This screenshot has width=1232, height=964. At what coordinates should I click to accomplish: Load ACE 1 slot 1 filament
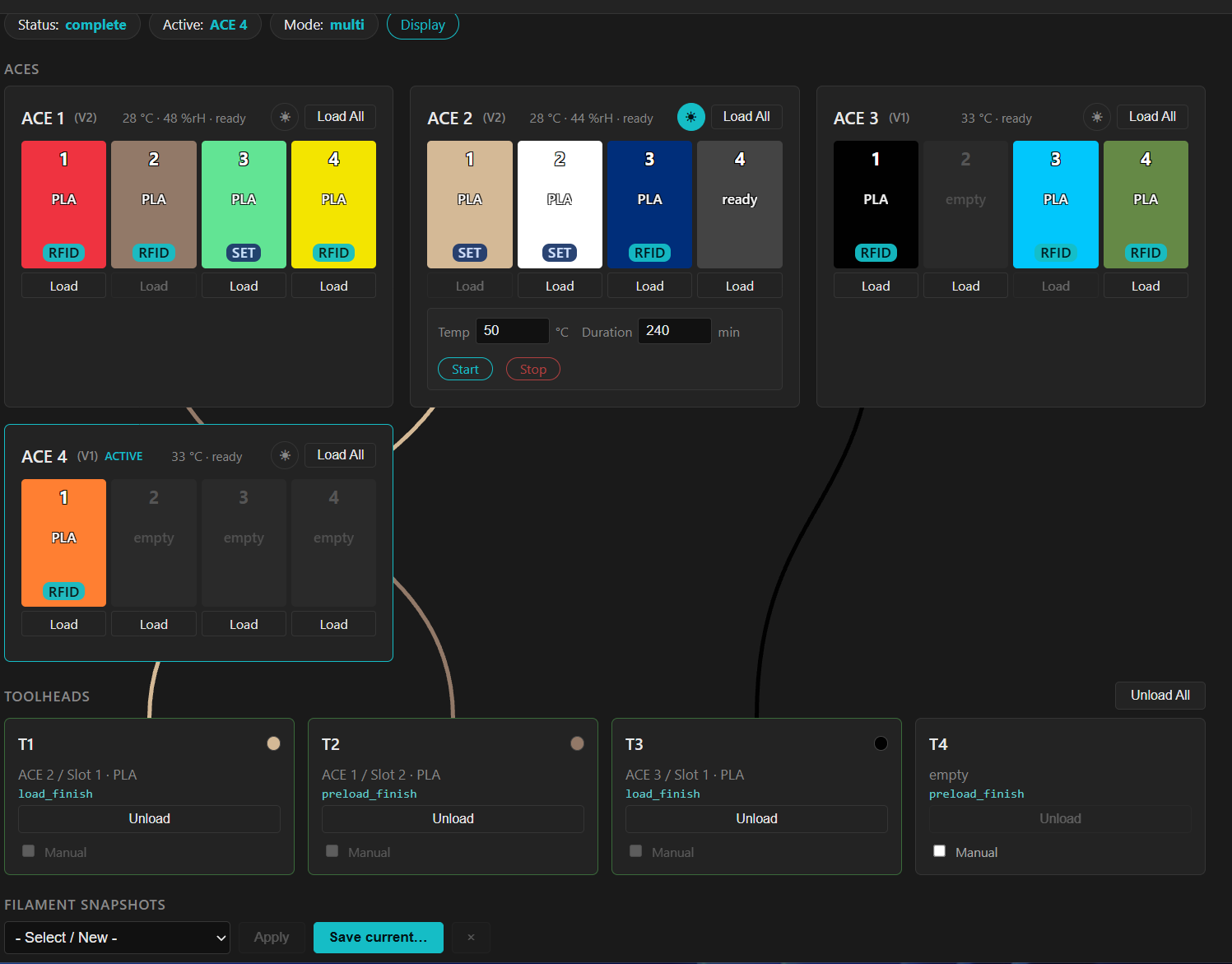(x=63, y=286)
